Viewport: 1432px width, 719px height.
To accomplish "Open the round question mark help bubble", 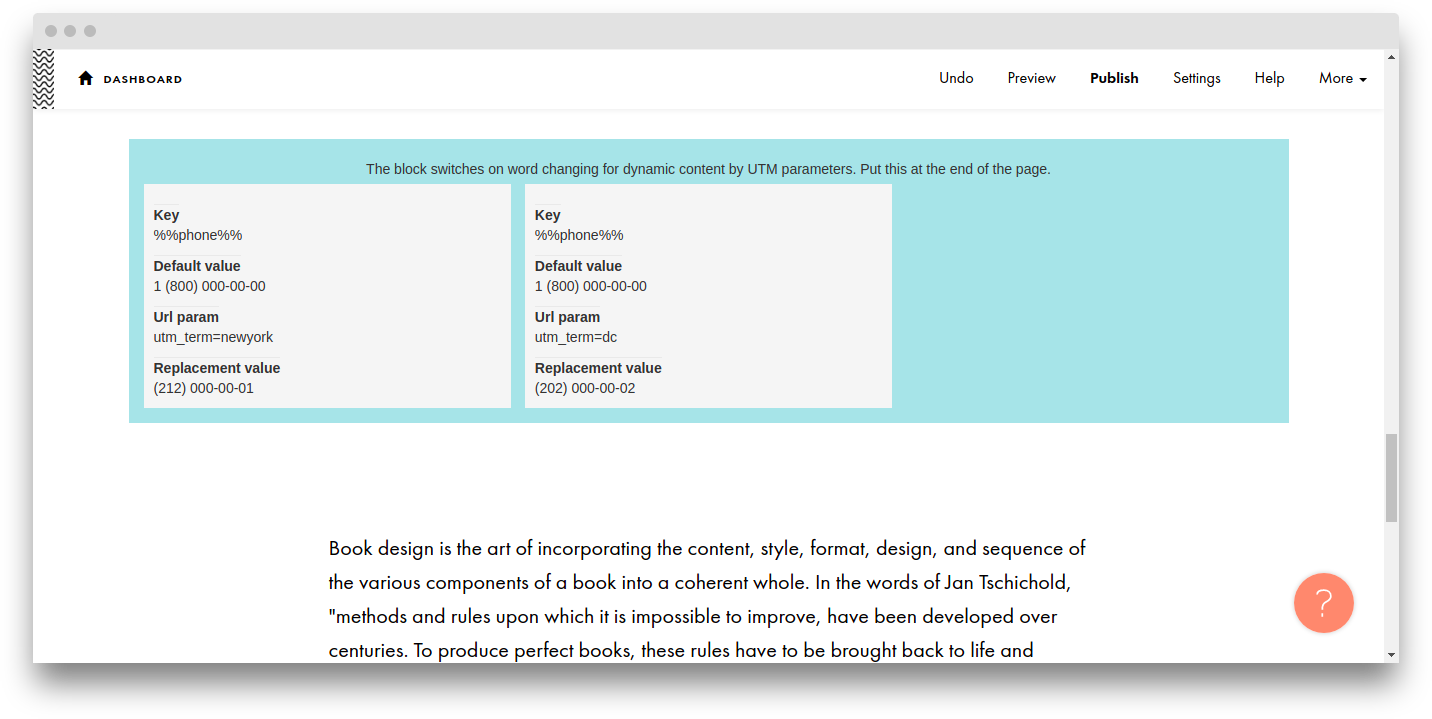I will point(1323,602).
